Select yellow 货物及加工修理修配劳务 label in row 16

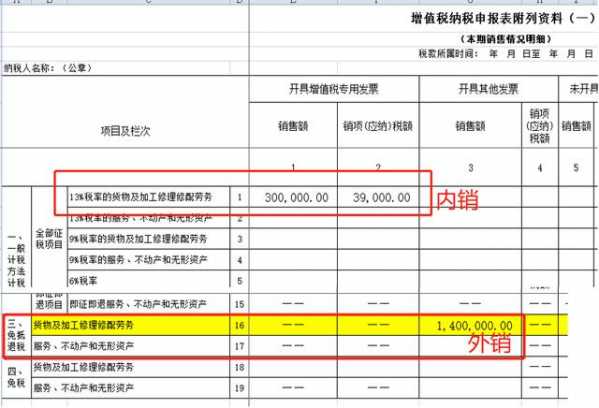click(130, 325)
